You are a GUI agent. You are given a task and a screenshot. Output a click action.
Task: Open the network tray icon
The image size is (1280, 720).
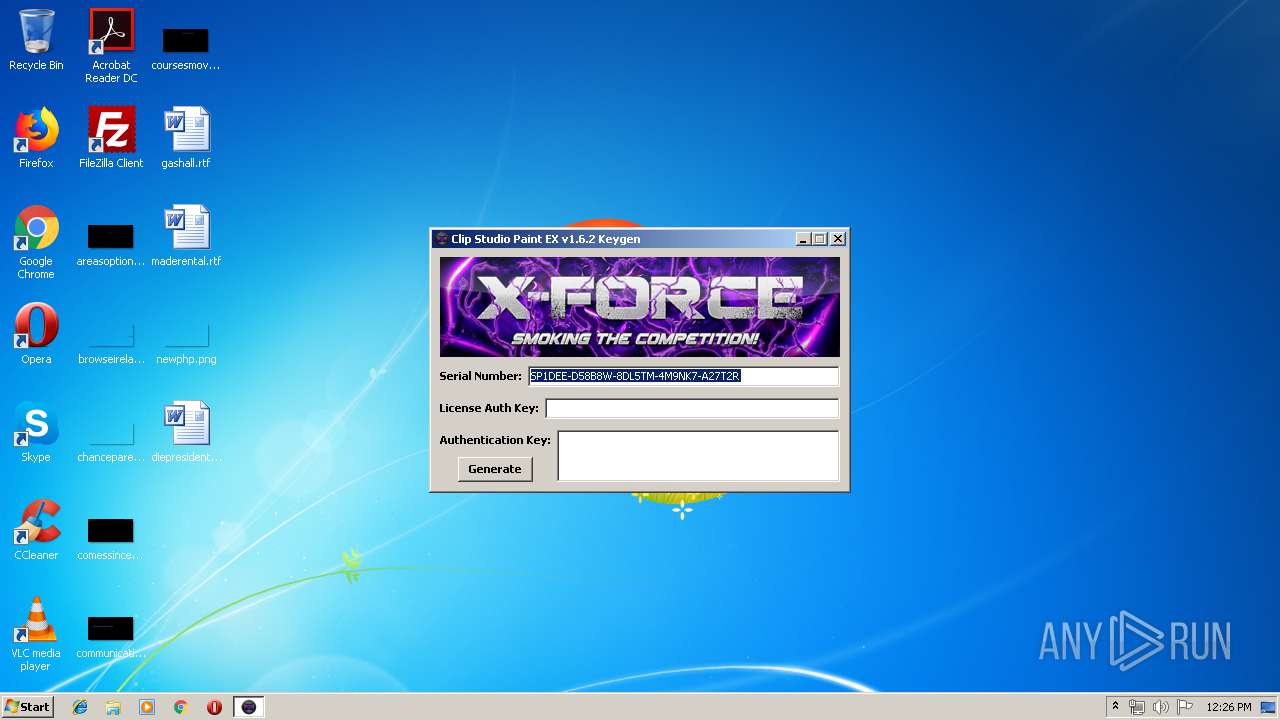[1137, 707]
